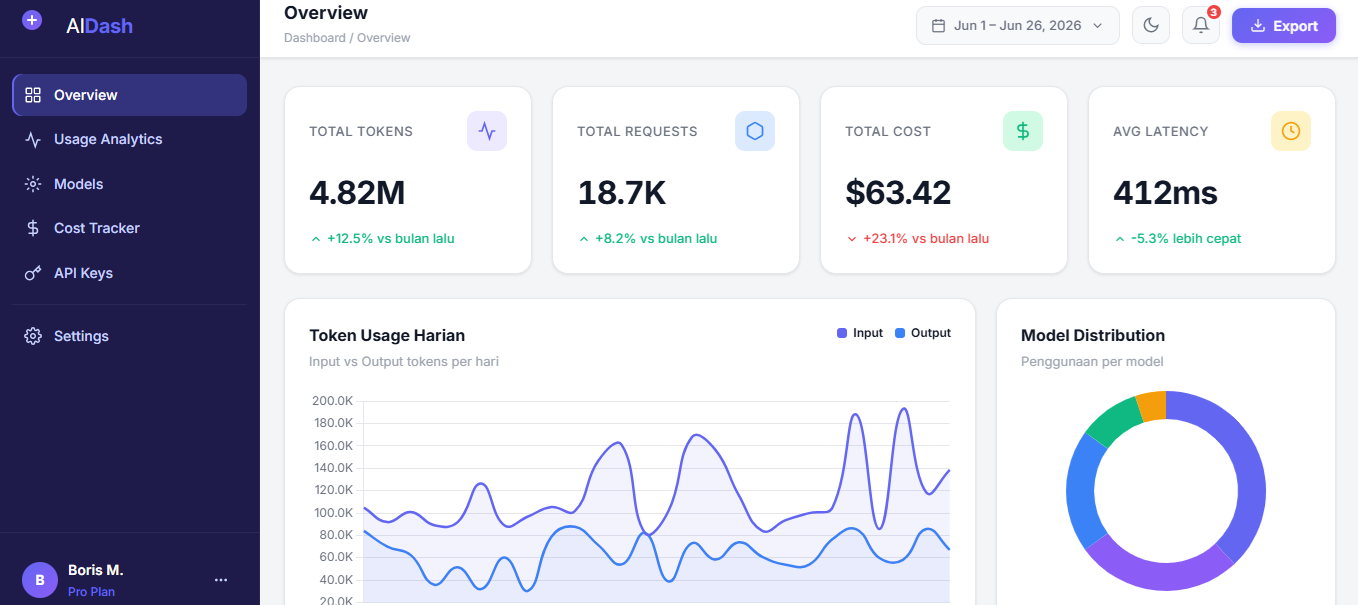Click the download icon on Export button
Image resolution: width=1358 pixels, height=605 pixels.
click(x=1258, y=26)
